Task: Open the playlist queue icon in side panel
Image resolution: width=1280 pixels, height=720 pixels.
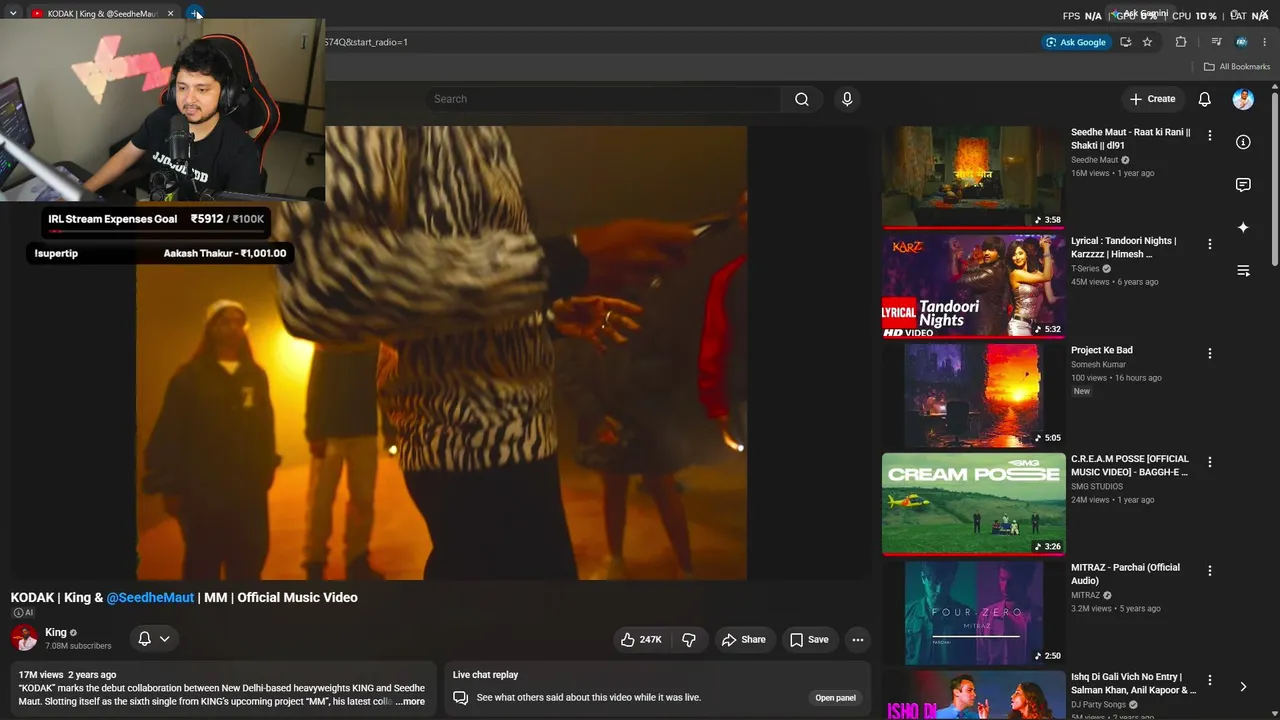Action: pyautogui.click(x=1243, y=271)
